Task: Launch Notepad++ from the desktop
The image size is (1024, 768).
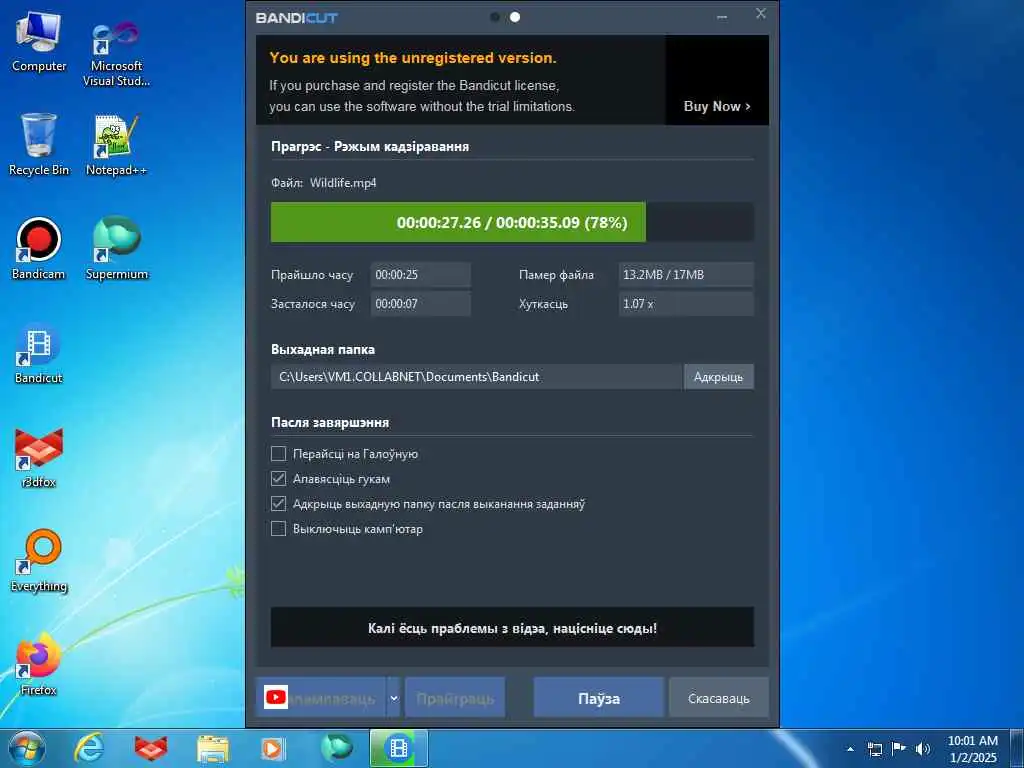Action: pos(116,145)
